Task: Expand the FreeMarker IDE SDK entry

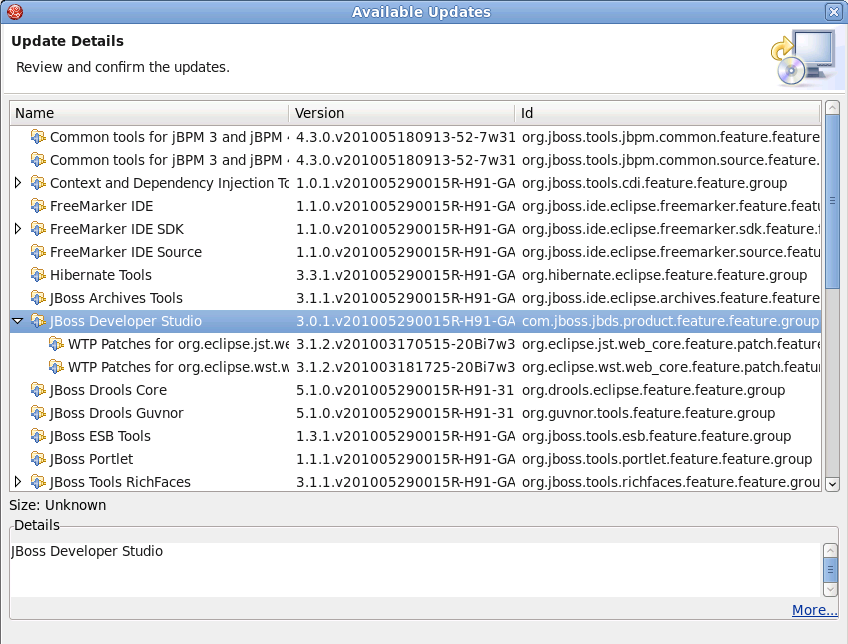Action: [x=18, y=229]
